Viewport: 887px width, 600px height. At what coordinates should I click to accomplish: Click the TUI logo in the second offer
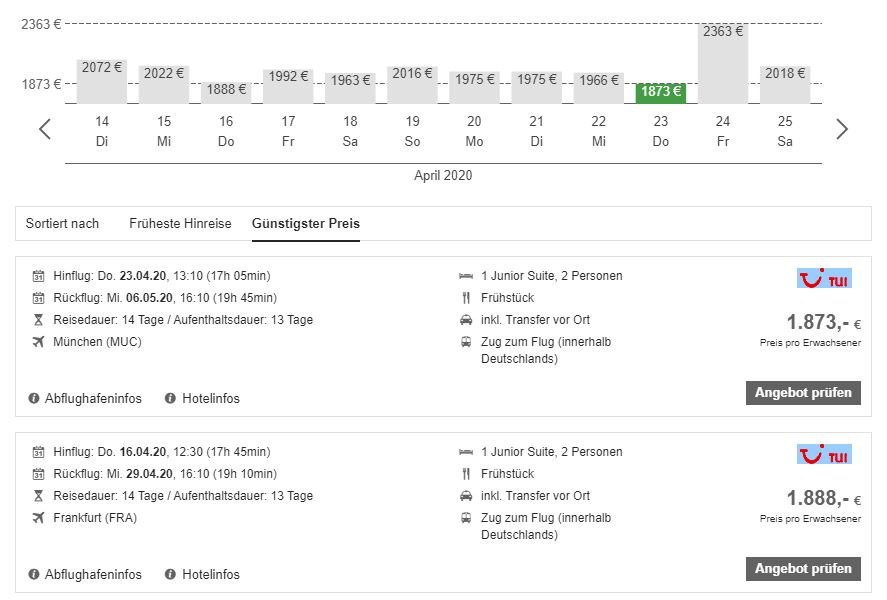coord(824,454)
